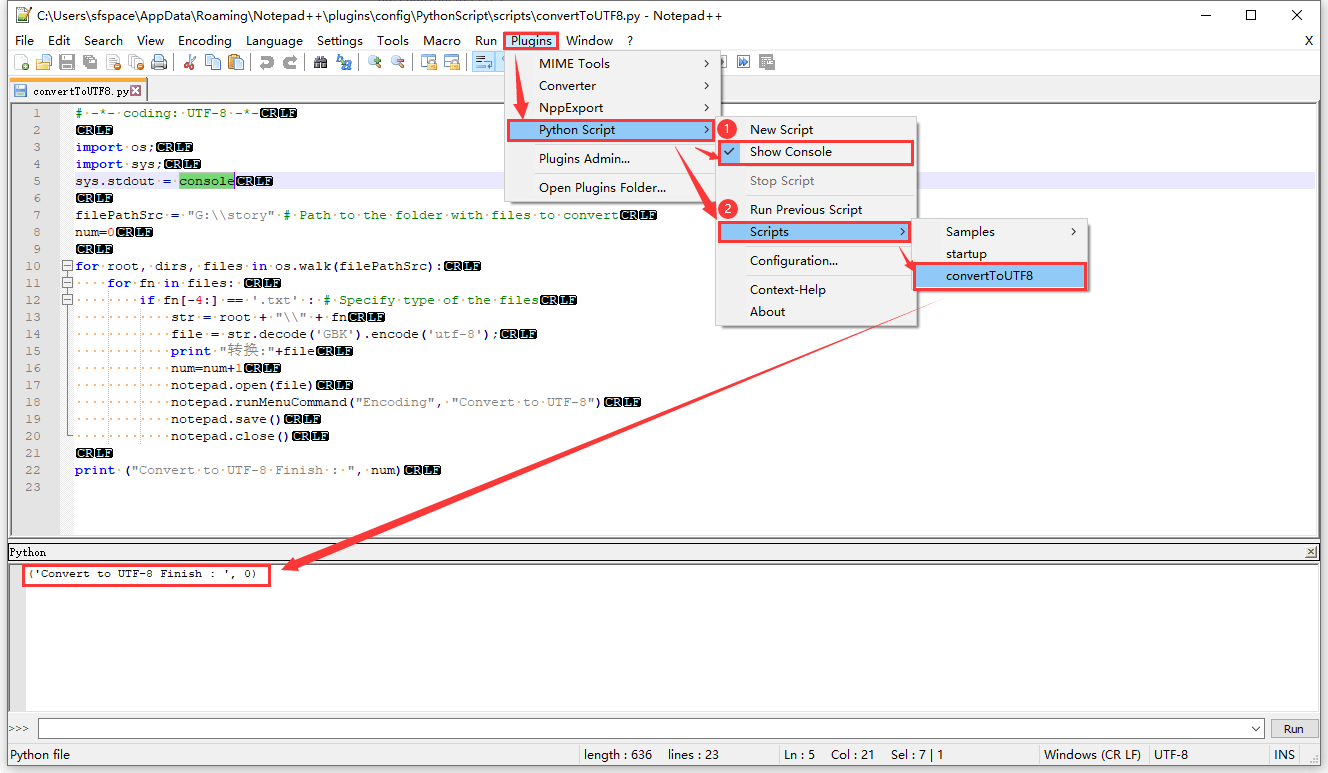Click the INS mode status bar indicator

pos(1285,755)
